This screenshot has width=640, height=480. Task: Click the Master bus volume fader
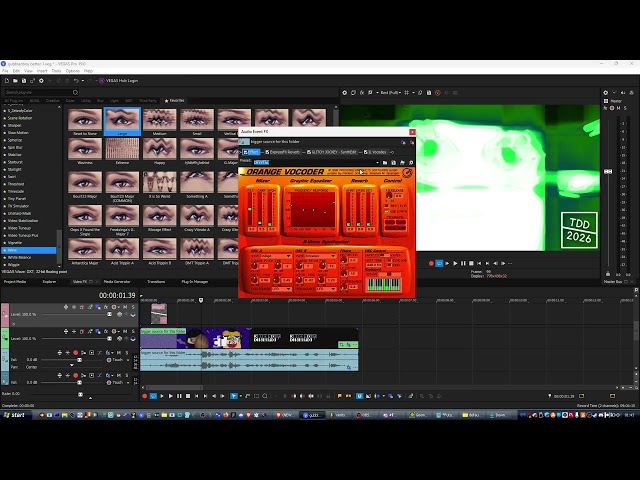[608, 172]
